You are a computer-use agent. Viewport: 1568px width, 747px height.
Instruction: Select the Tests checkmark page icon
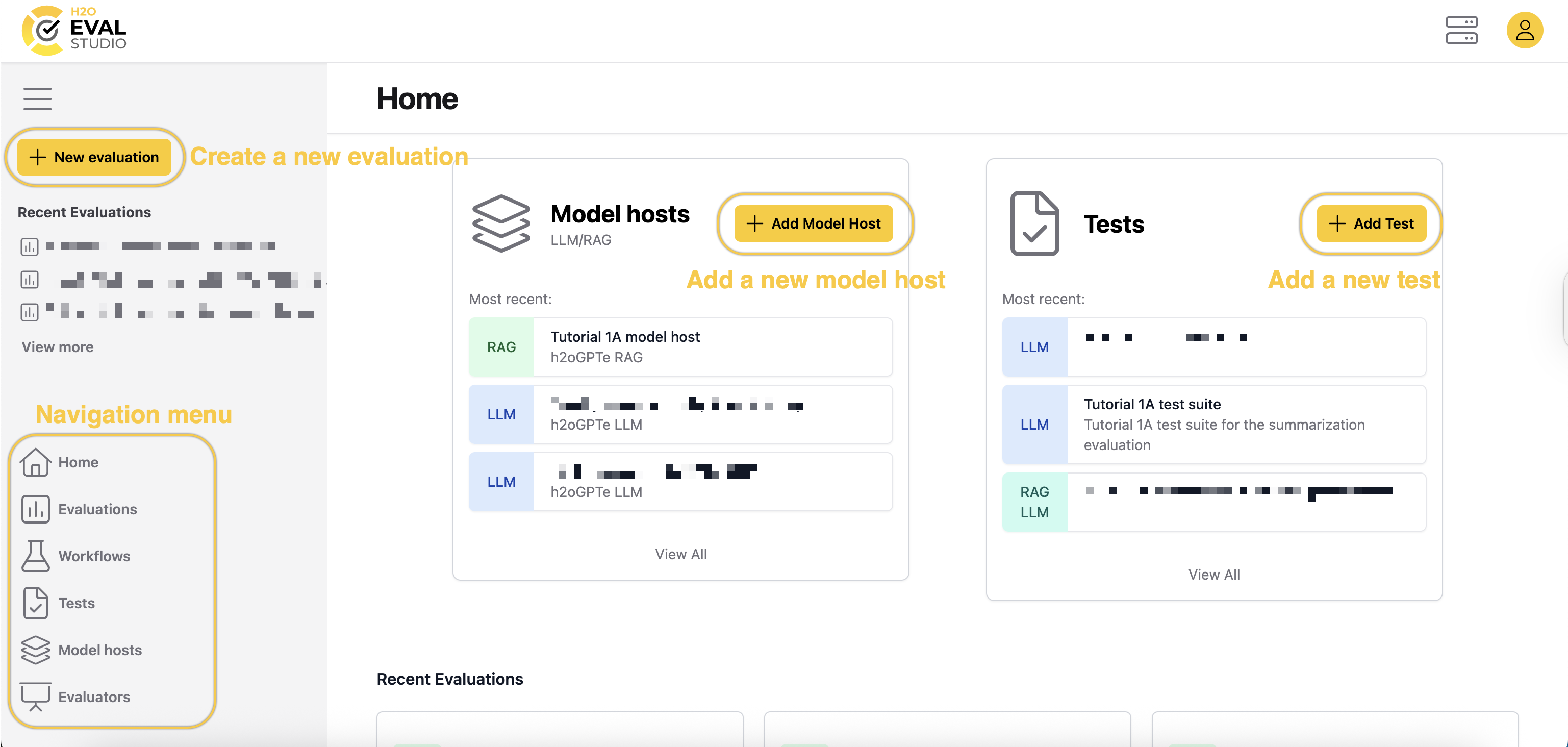pyautogui.click(x=36, y=603)
